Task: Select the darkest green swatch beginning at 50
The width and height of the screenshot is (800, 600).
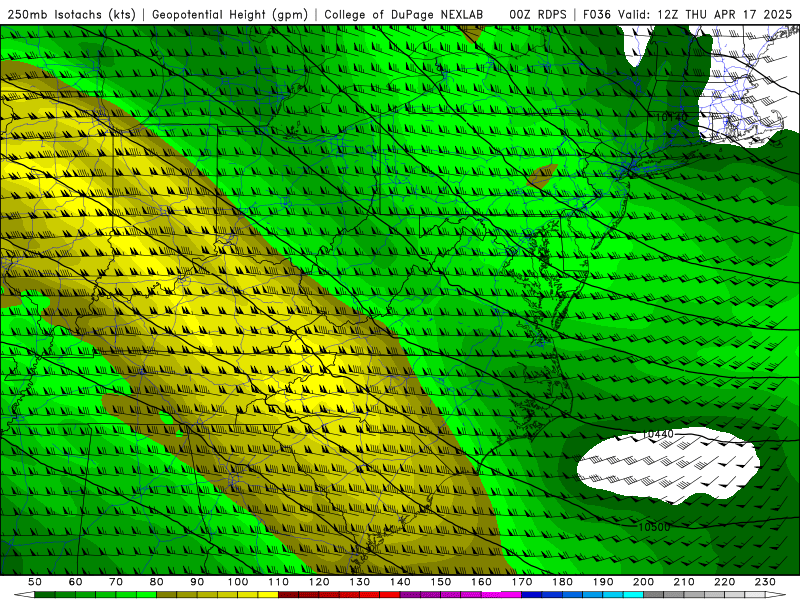Action: click(x=45, y=595)
